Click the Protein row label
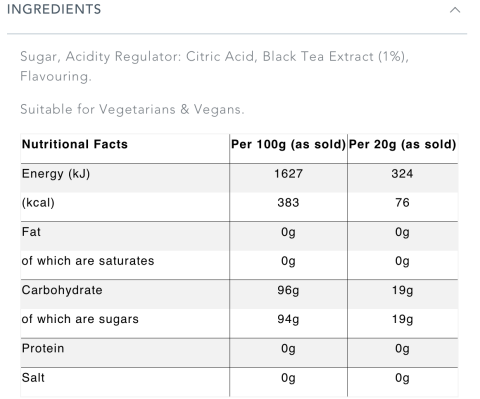The width and height of the screenshot is (480, 399). [x=43, y=348]
